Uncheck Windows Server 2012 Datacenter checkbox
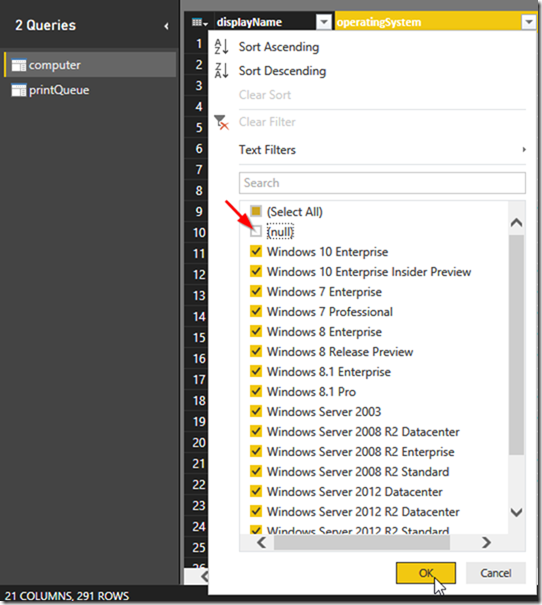This screenshot has height=605, width=542. pyautogui.click(x=256, y=491)
